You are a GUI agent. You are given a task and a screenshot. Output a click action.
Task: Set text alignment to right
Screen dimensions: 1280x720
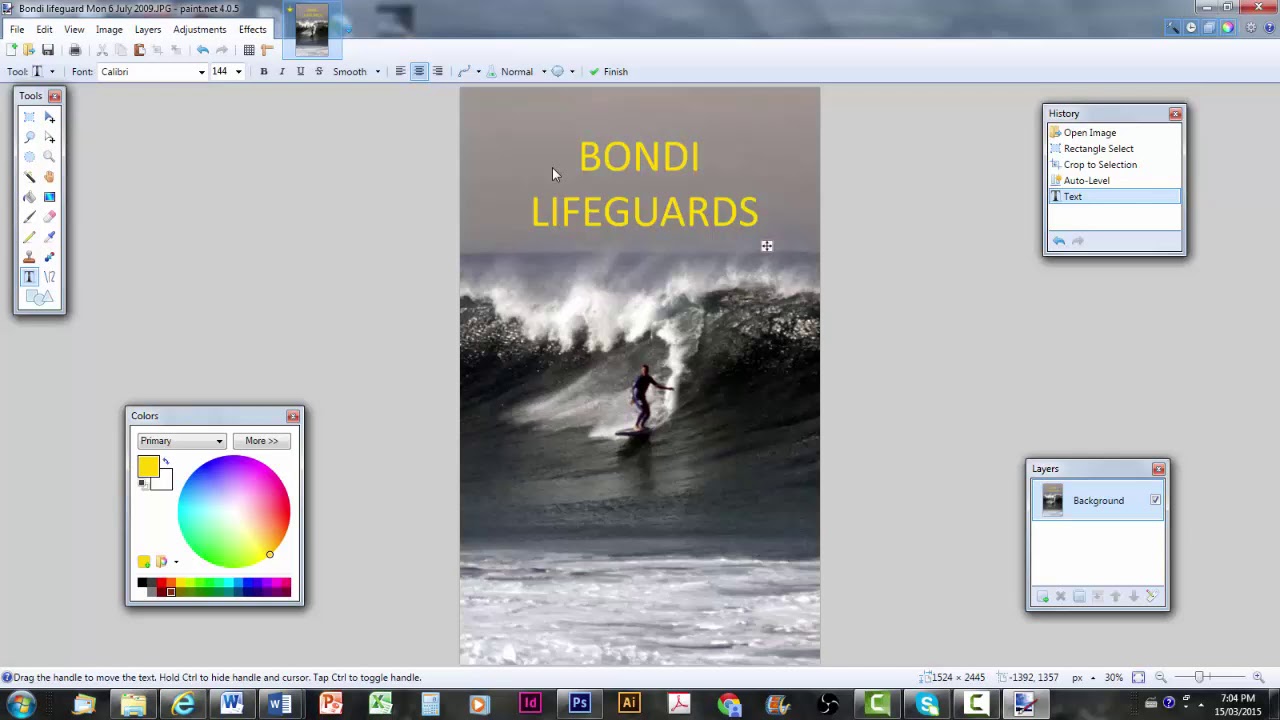[x=437, y=72]
